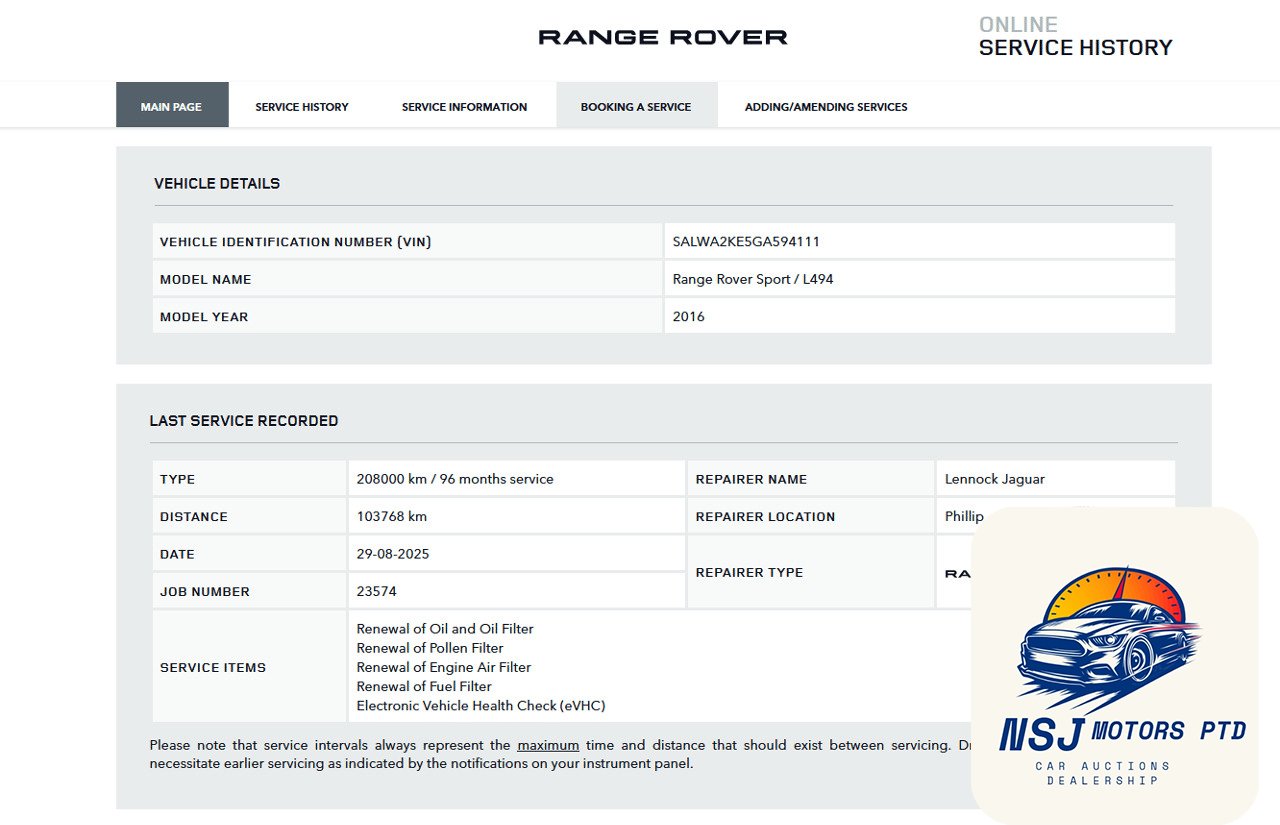Click the model year 2016 value

click(688, 316)
